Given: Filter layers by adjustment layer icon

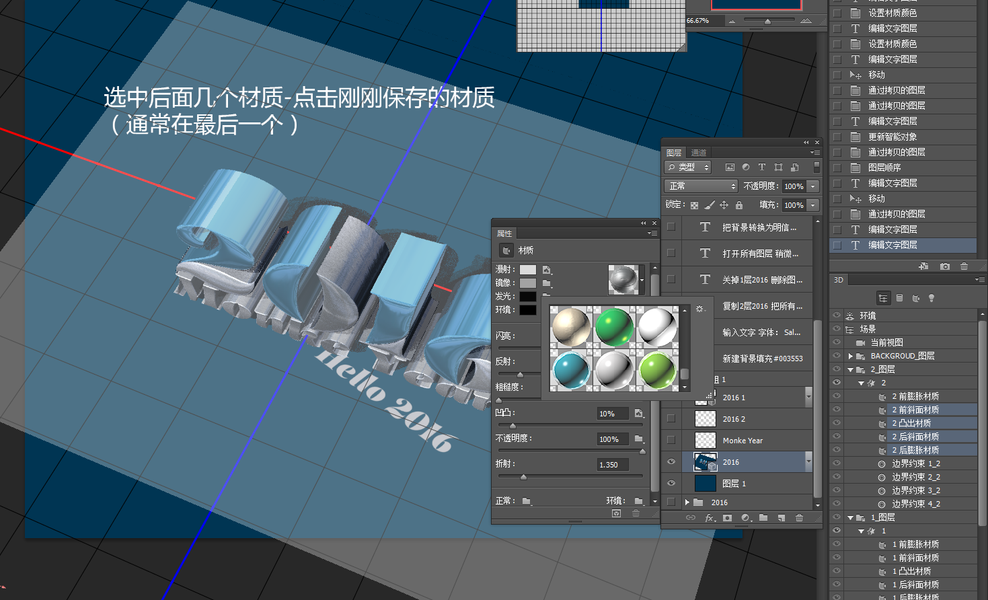Looking at the screenshot, I should point(746,167).
